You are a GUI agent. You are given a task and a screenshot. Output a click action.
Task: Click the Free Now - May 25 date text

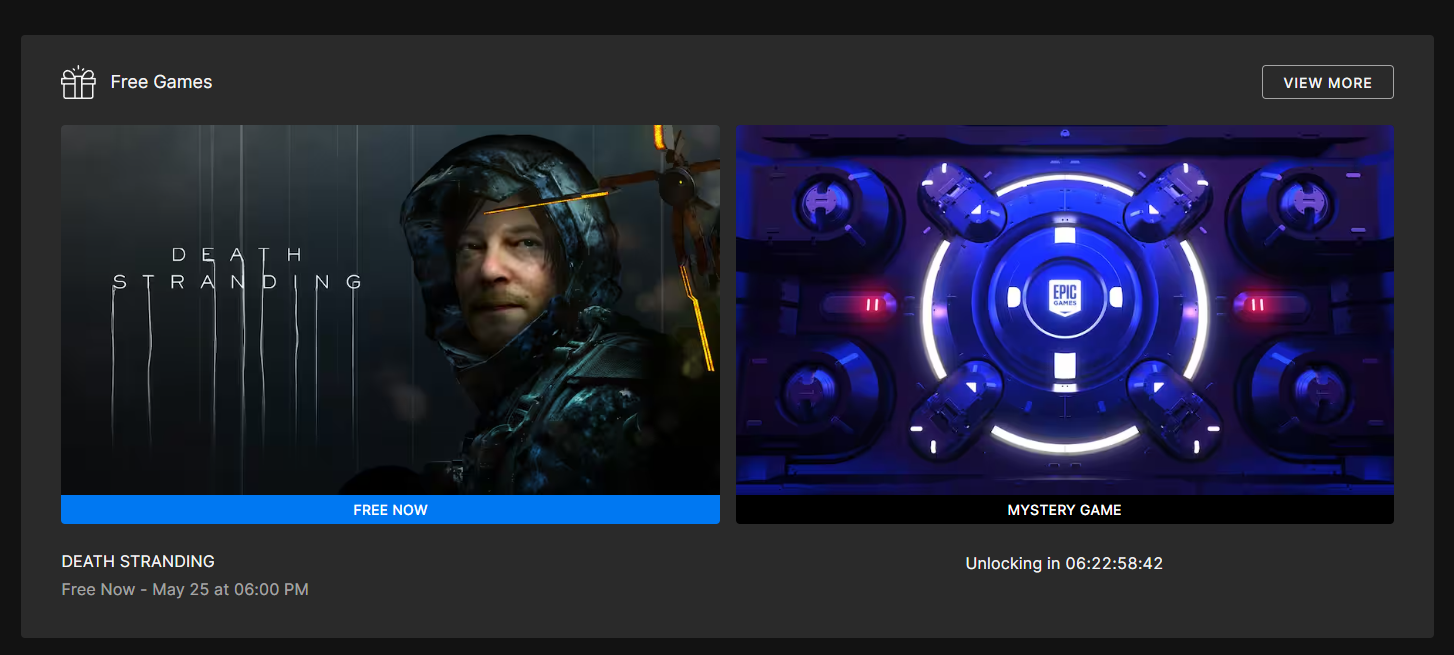(x=185, y=589)
